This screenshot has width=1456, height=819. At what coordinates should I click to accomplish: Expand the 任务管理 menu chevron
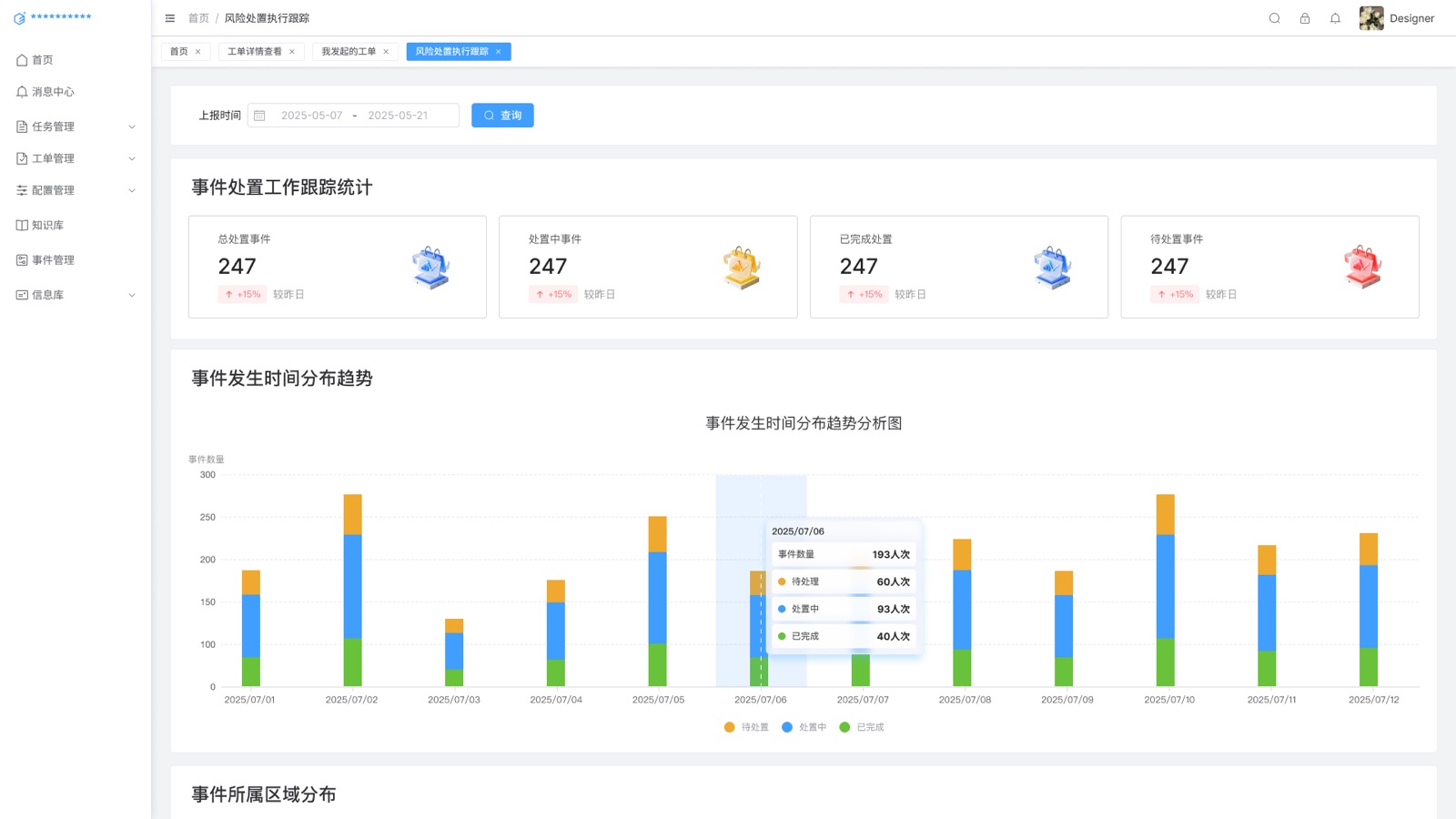[132, 126]
